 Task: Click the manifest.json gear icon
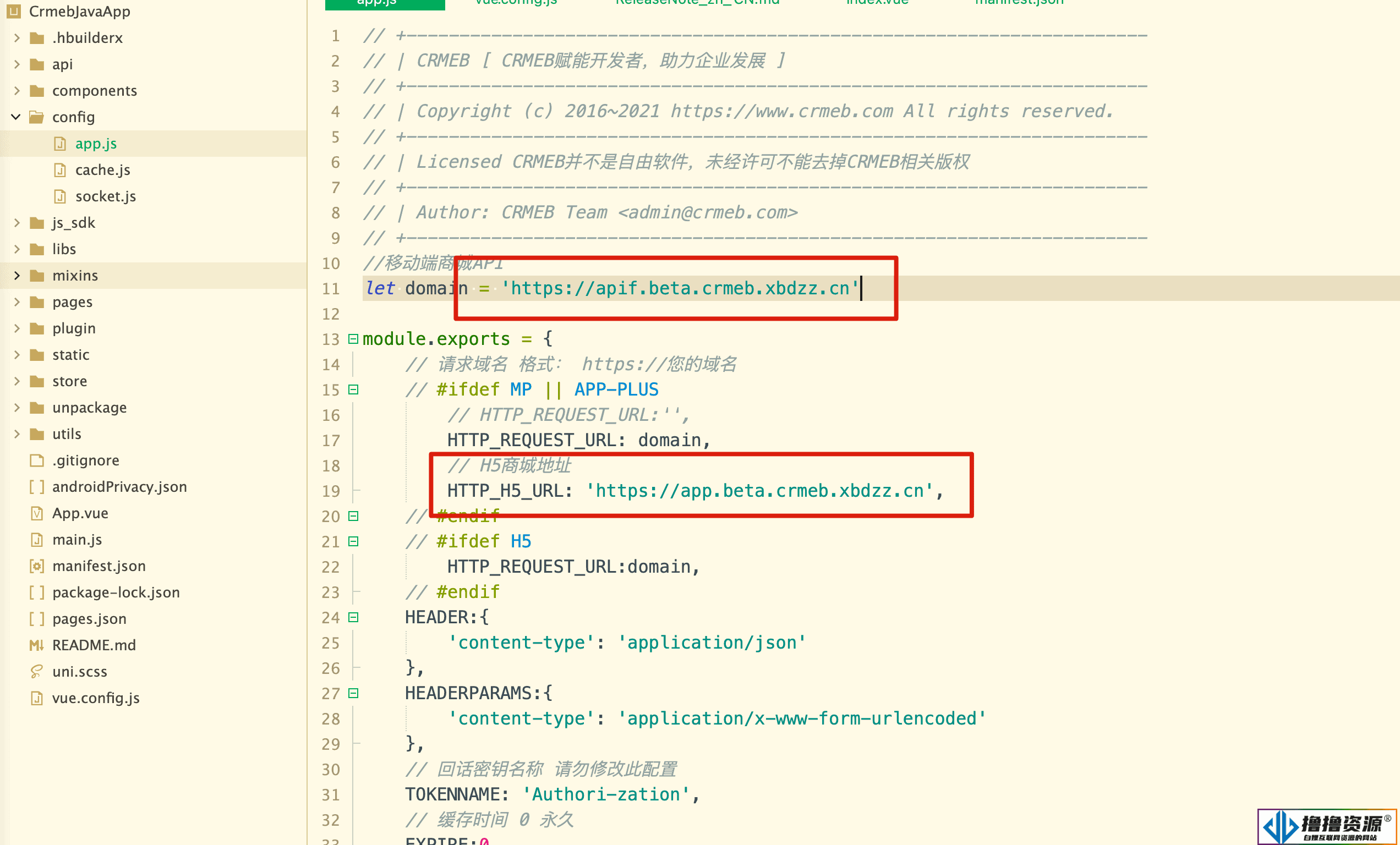[x=37, y=566]
